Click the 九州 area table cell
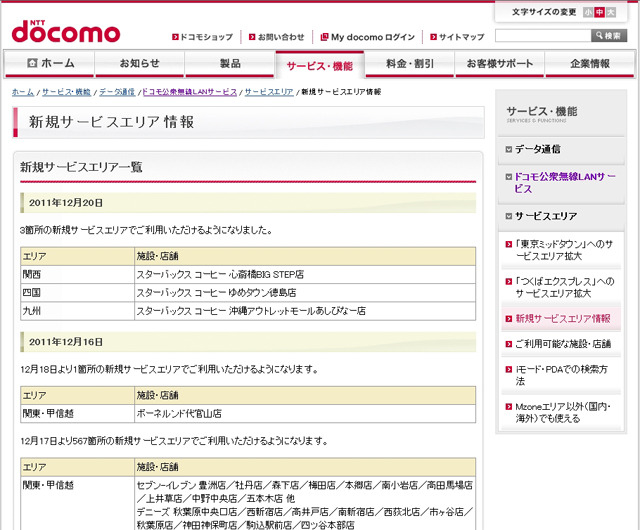 (x=78, y=311)
